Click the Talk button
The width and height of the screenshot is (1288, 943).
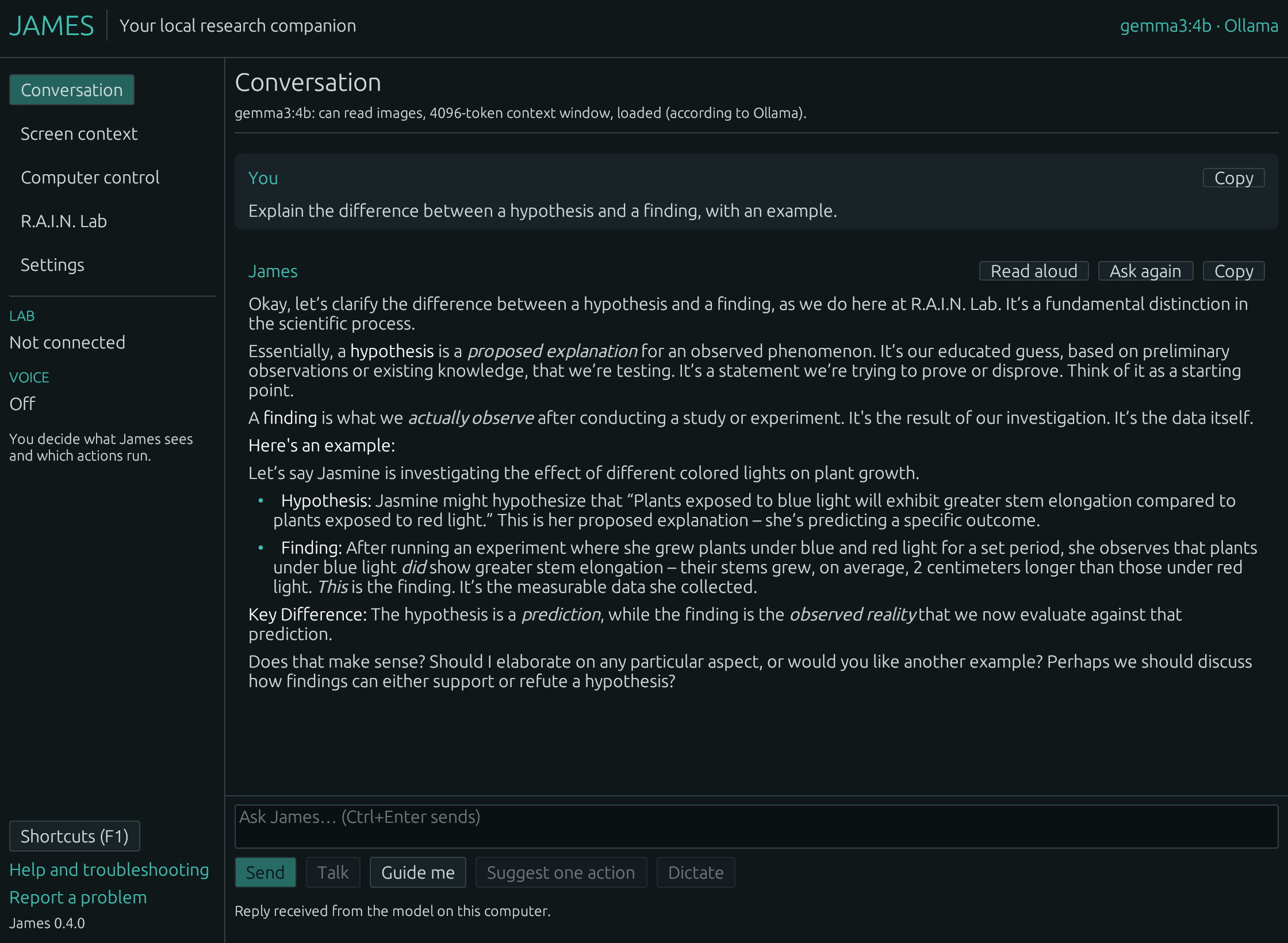pos(333,872)
